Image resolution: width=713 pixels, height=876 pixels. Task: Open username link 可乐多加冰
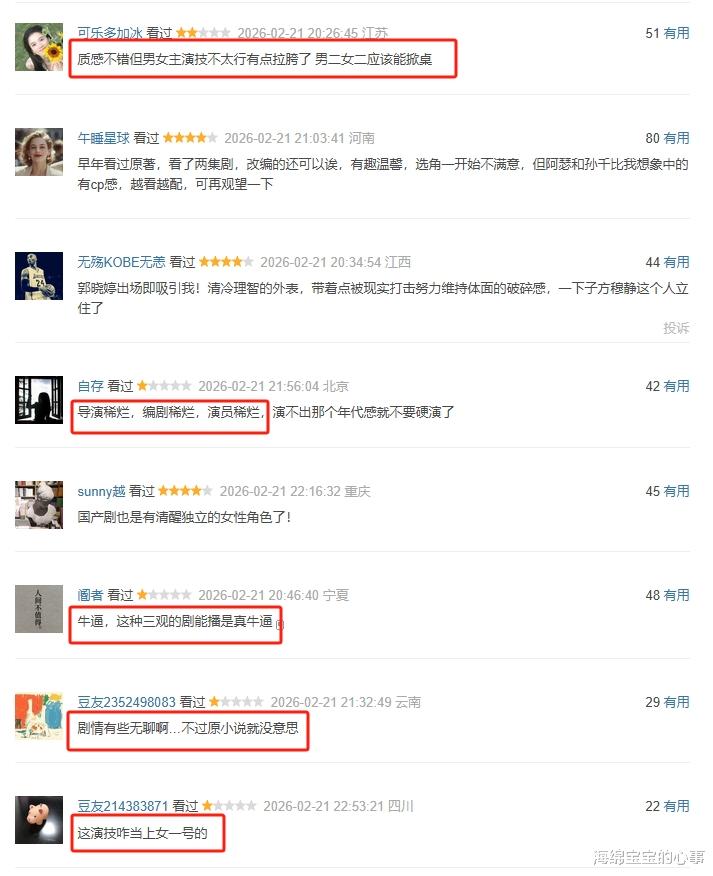click(110, 33)
